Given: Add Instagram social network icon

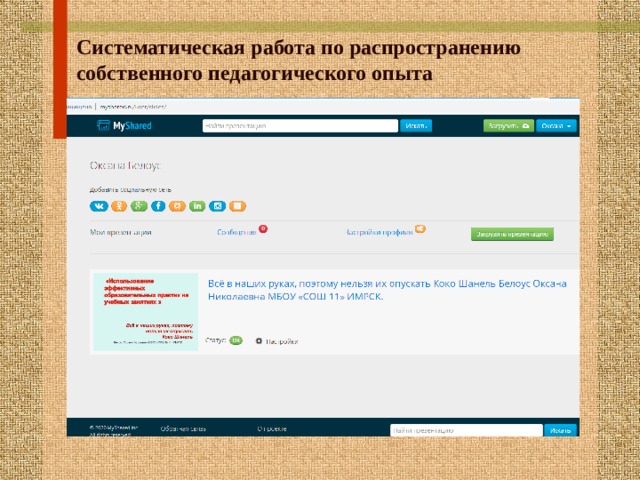Looking at the screenshot, I should [x=217, y=206].
